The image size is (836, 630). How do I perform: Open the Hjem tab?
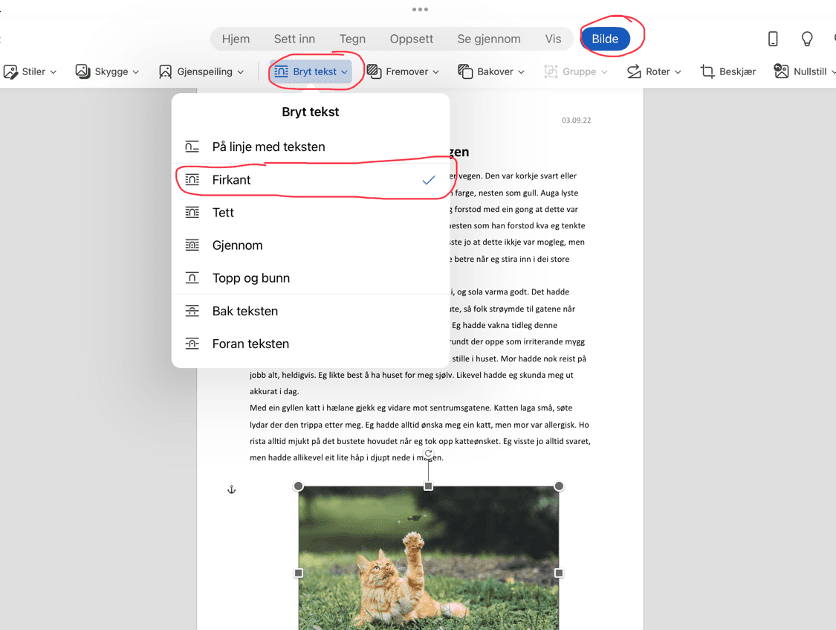coord(236,39)
